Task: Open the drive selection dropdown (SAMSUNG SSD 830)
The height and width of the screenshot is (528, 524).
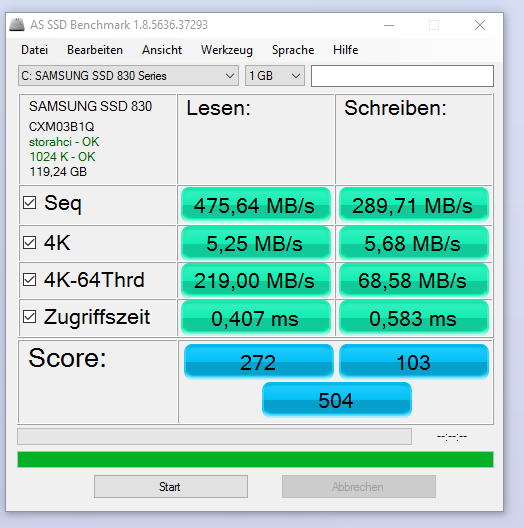Action: [128, 76]
